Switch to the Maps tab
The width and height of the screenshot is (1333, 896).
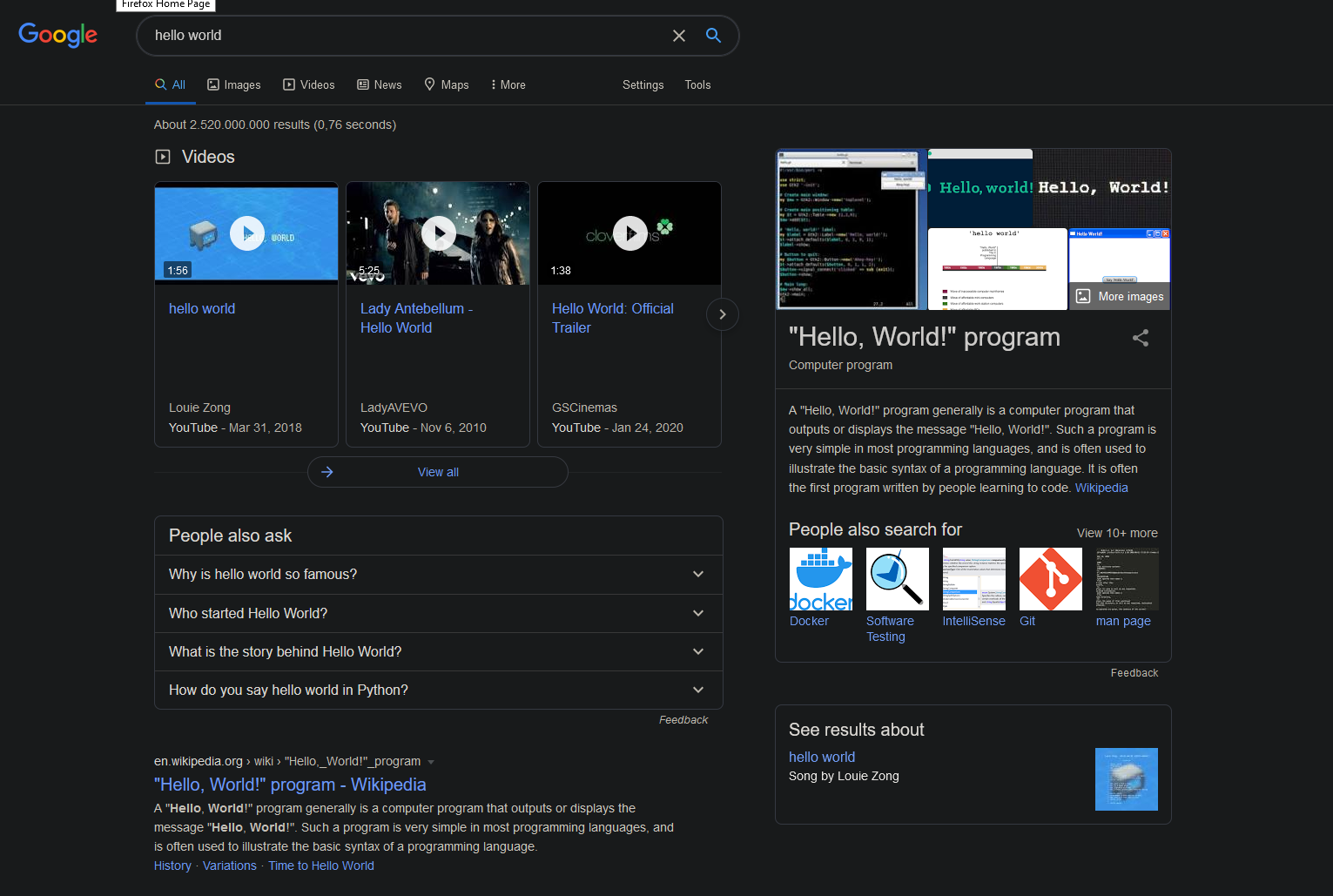click(447, 84)
